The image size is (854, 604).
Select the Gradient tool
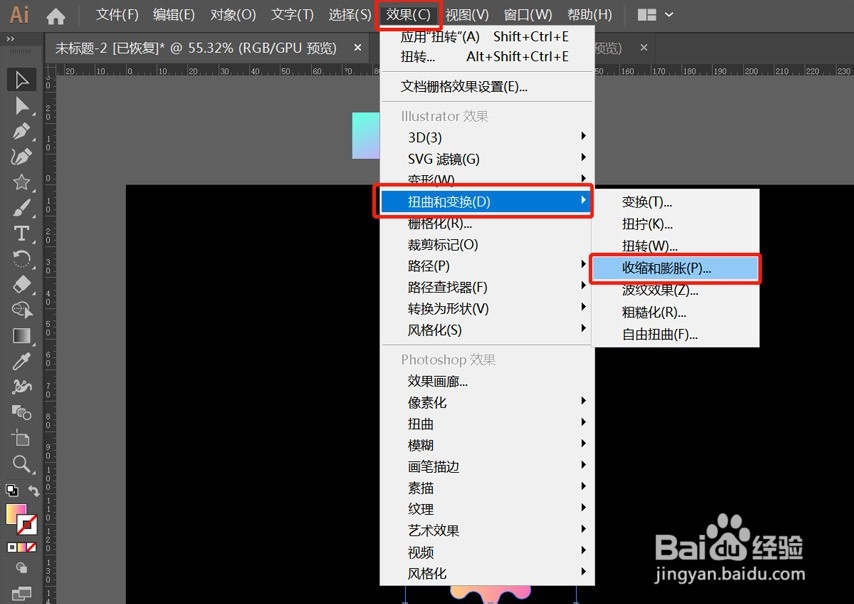point(22,335)
